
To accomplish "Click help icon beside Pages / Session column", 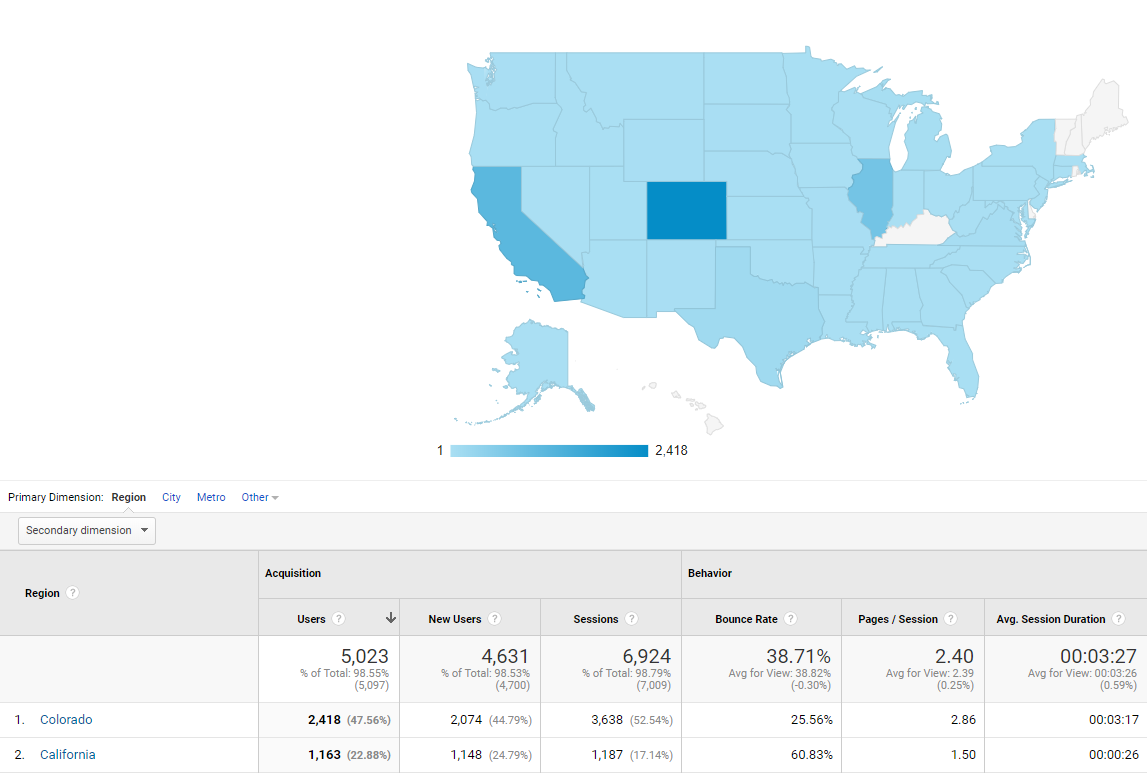I will (x=950, y=619).
